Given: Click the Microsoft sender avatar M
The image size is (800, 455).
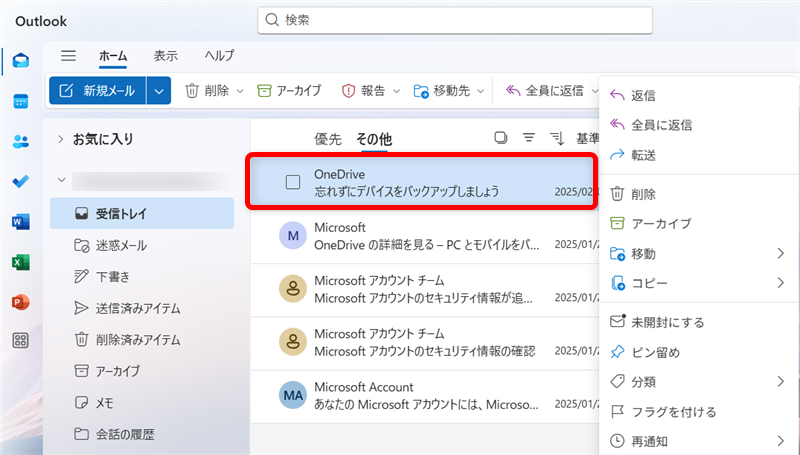Looking at the screenshot, I should click(293, 236).
